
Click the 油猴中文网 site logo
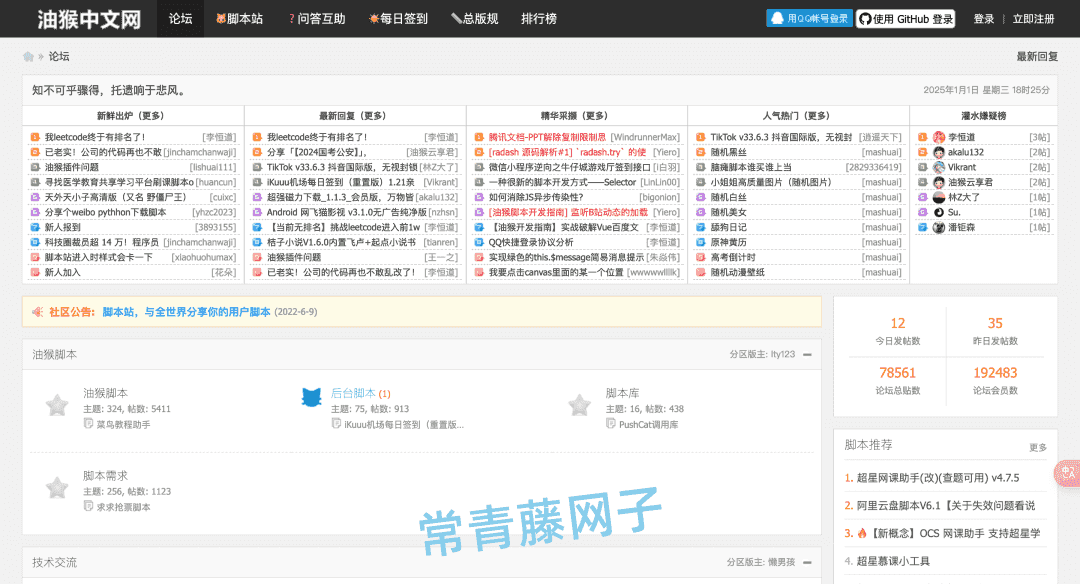point(90,19)
